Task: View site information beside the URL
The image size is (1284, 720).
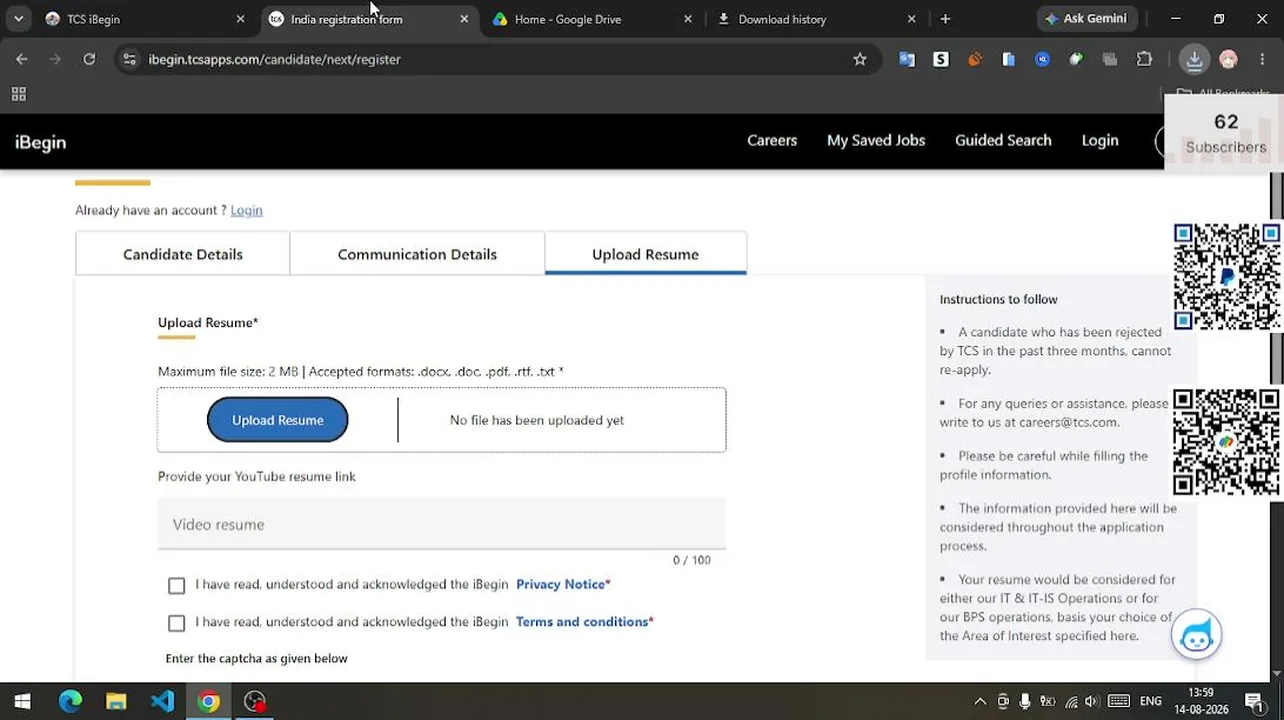Action: [x=129, y=59]
